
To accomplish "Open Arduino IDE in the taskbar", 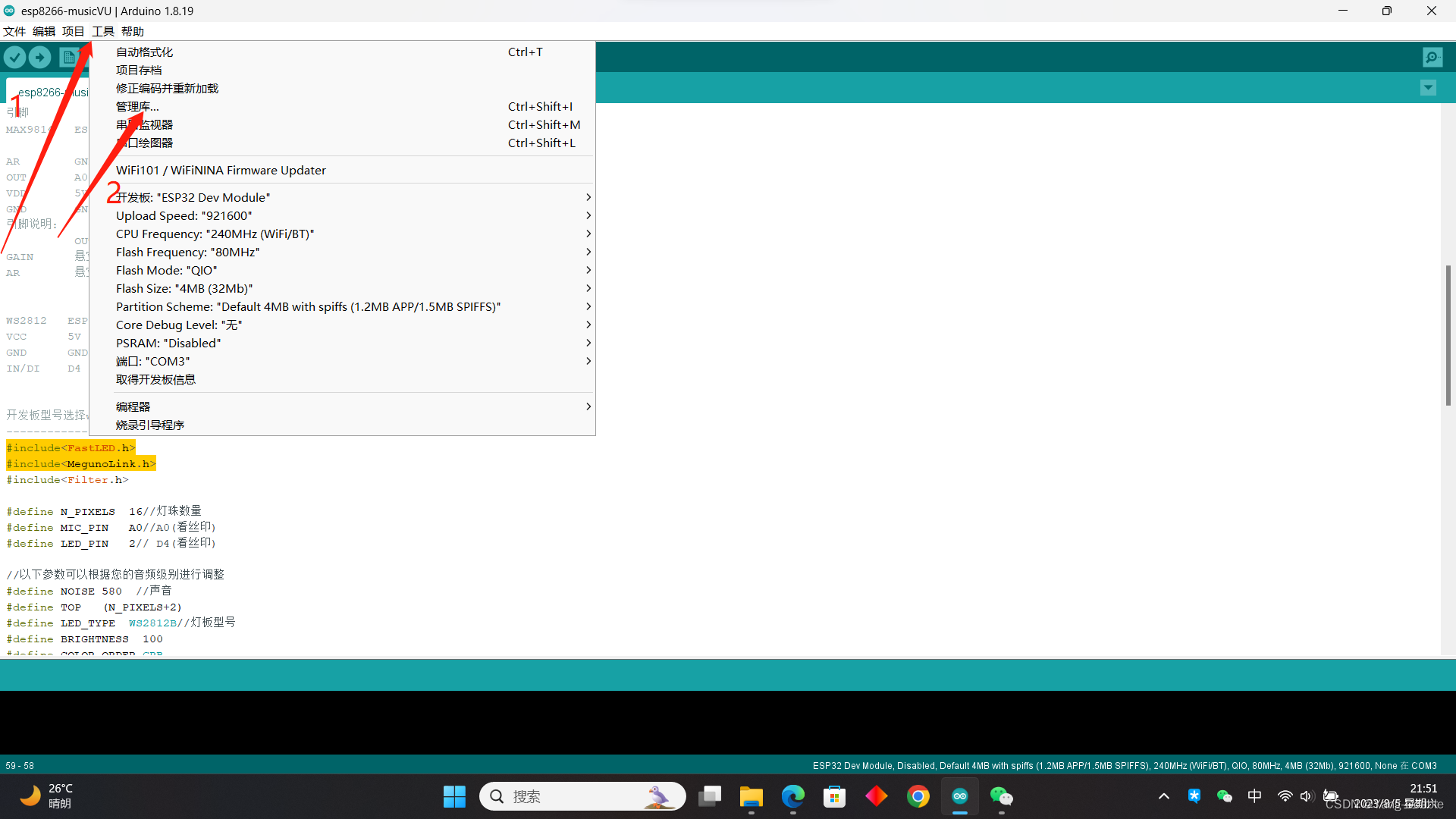I will [x=959, y=796].
